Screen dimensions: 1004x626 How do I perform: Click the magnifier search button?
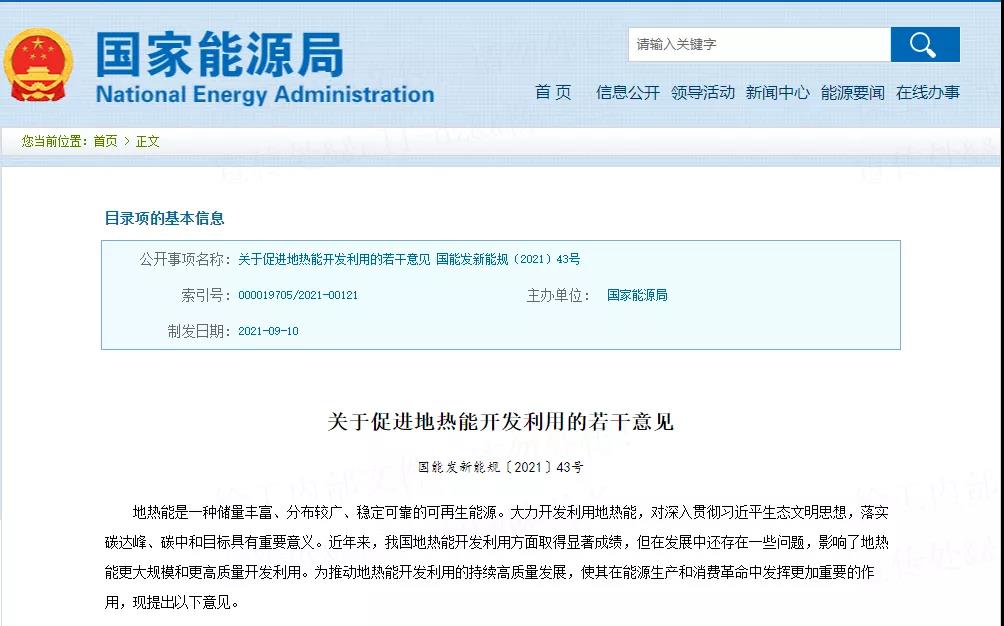[924, 45]
